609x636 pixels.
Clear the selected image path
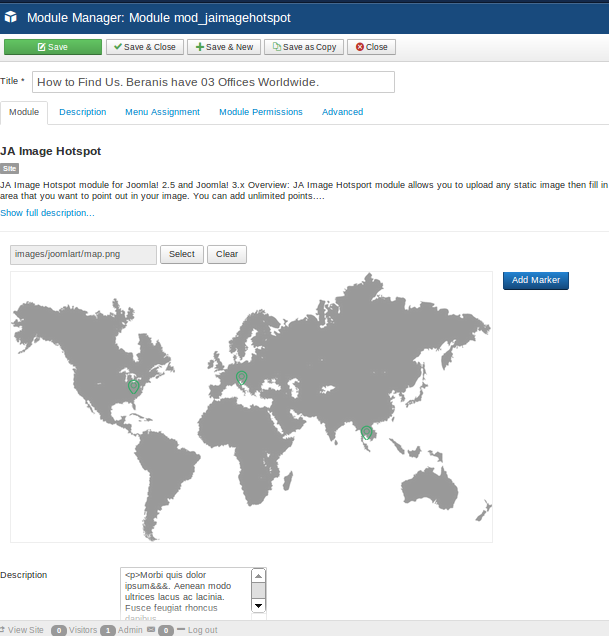pyautogui.click(x=227, y=254)
